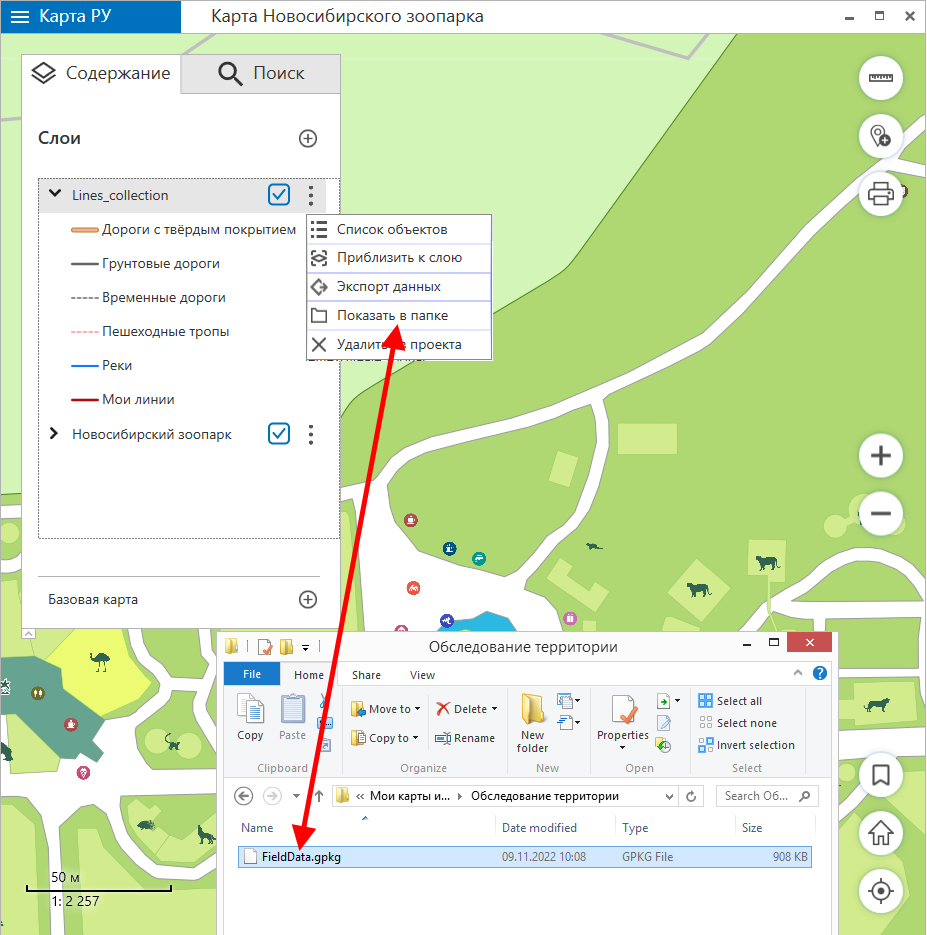
Task: Open the File tab in Explorer
Action: (252, 674)
